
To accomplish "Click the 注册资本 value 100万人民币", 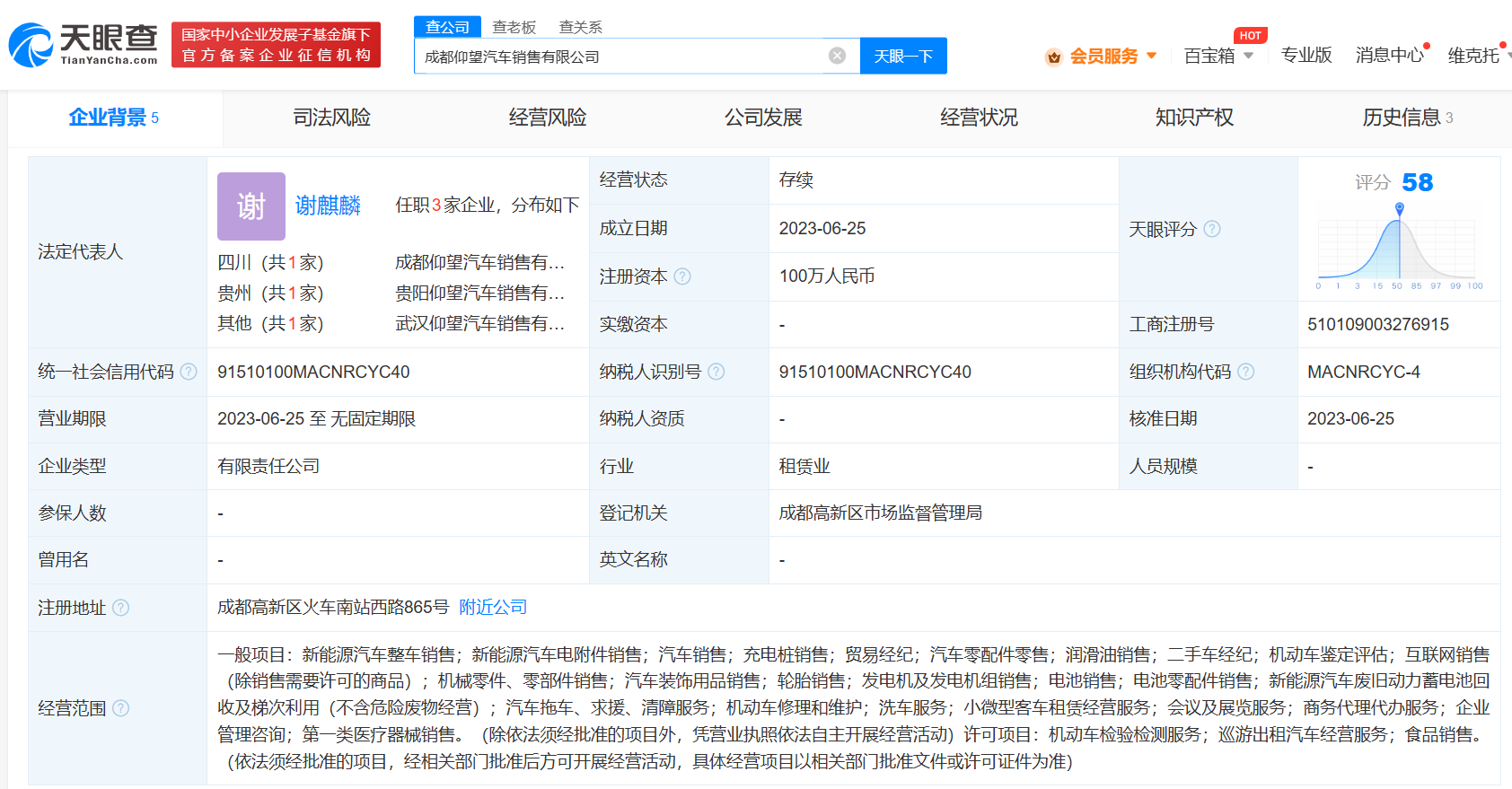I will [827, 276].
